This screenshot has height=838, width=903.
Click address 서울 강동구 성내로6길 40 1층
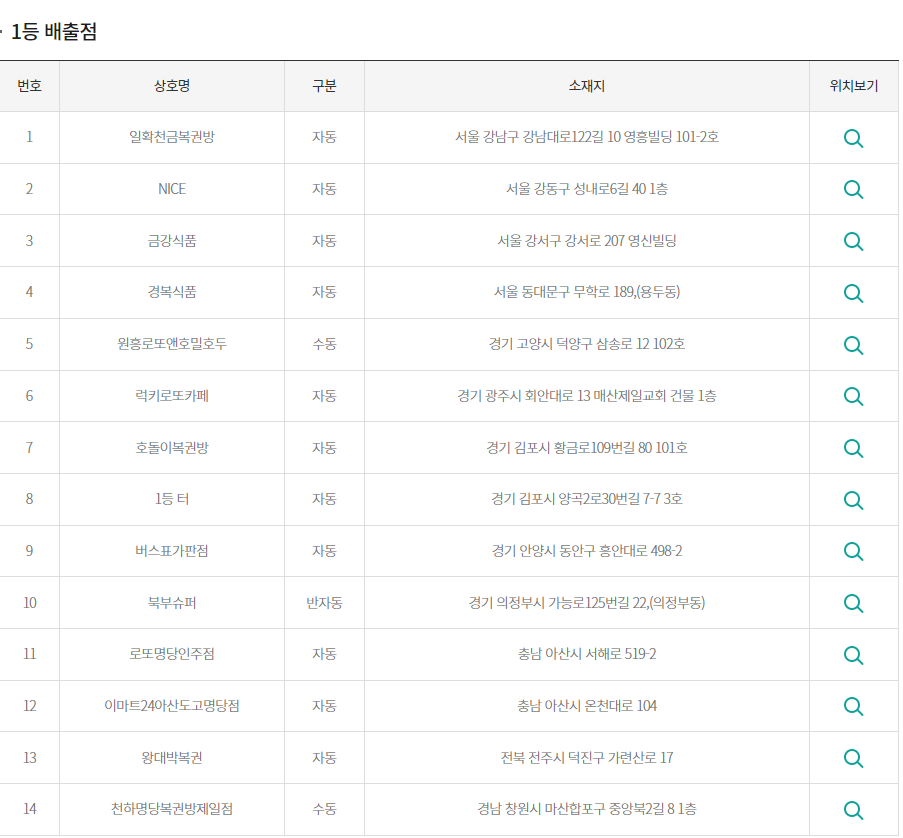click(x=587, y=189)
